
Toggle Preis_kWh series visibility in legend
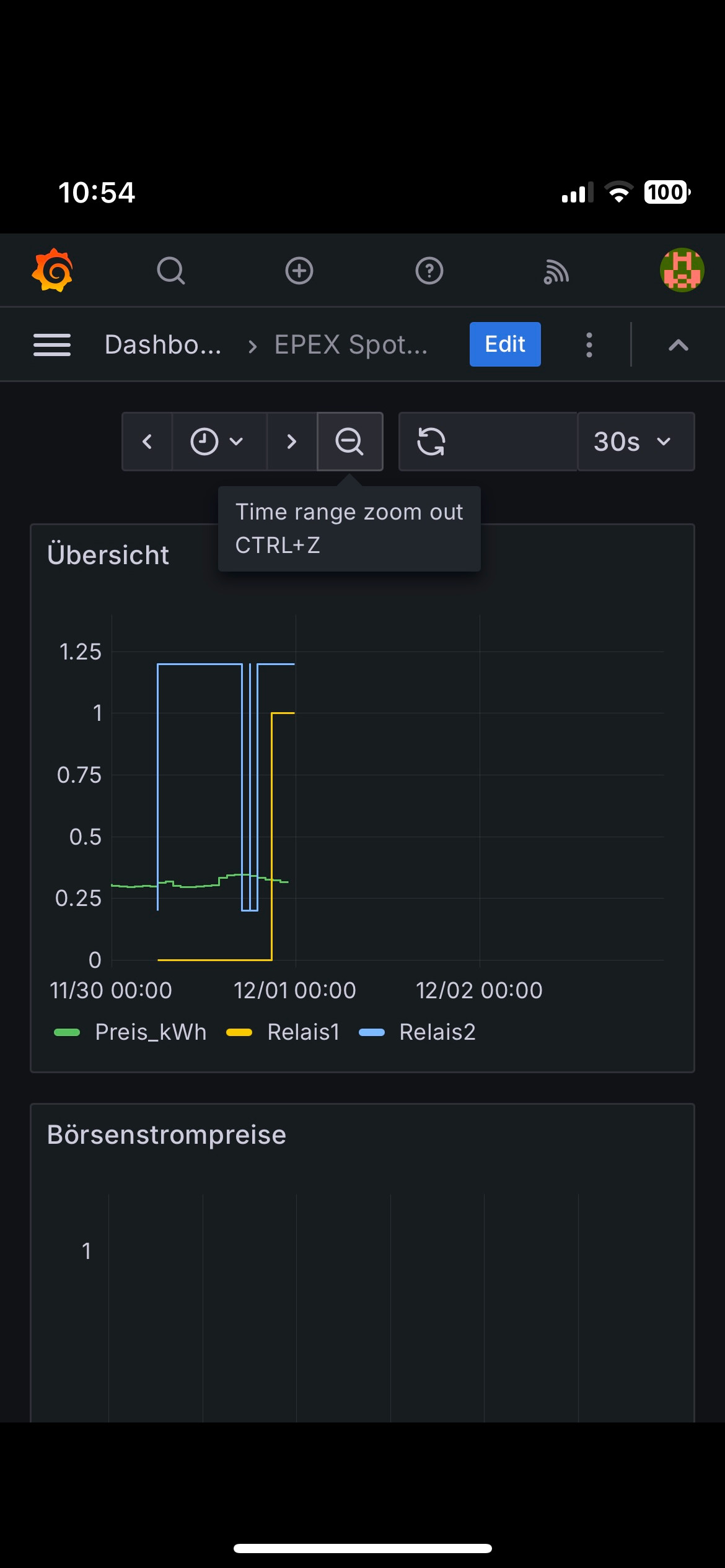pos(151,1032)
